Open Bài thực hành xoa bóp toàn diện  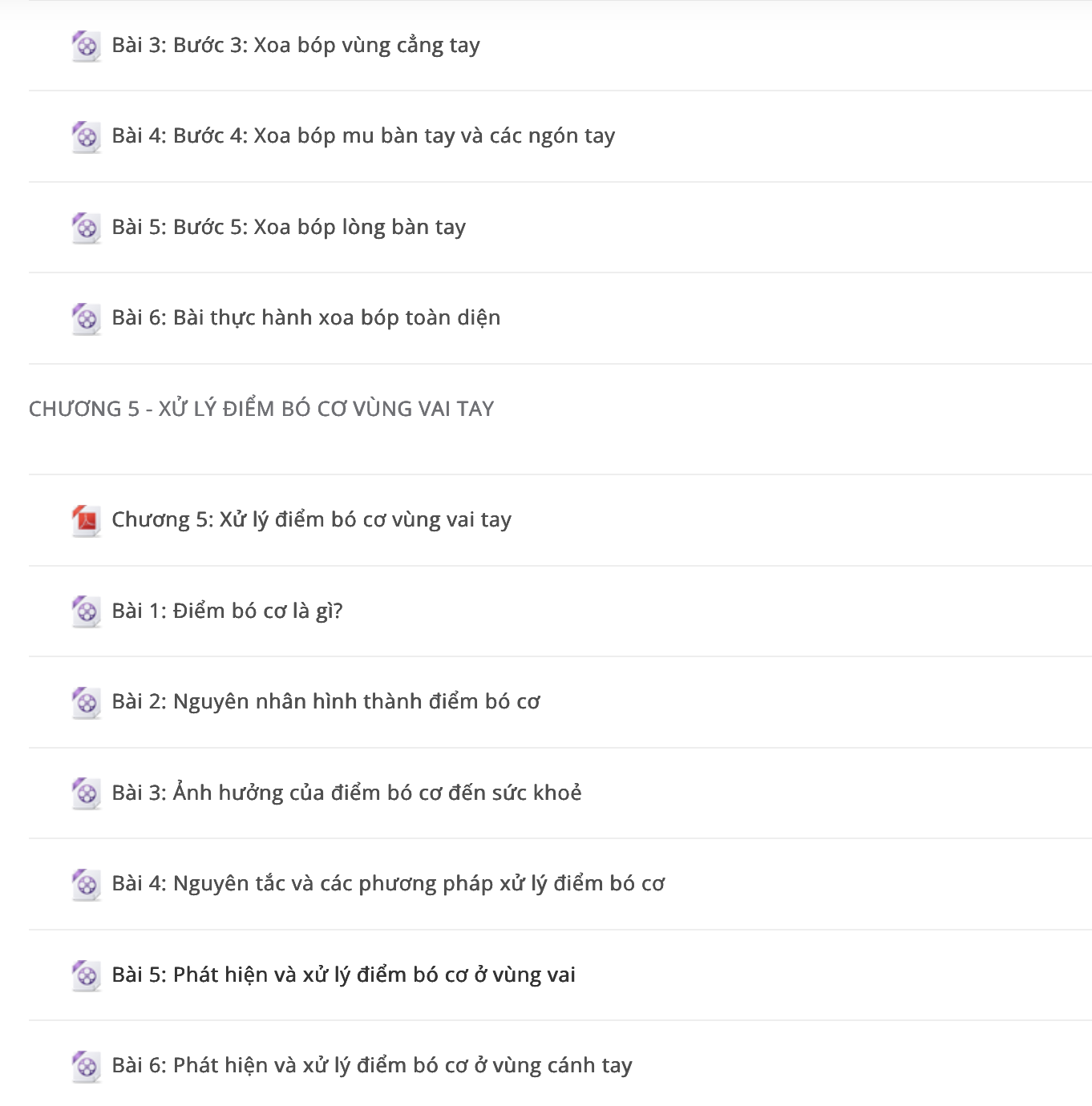306,318
